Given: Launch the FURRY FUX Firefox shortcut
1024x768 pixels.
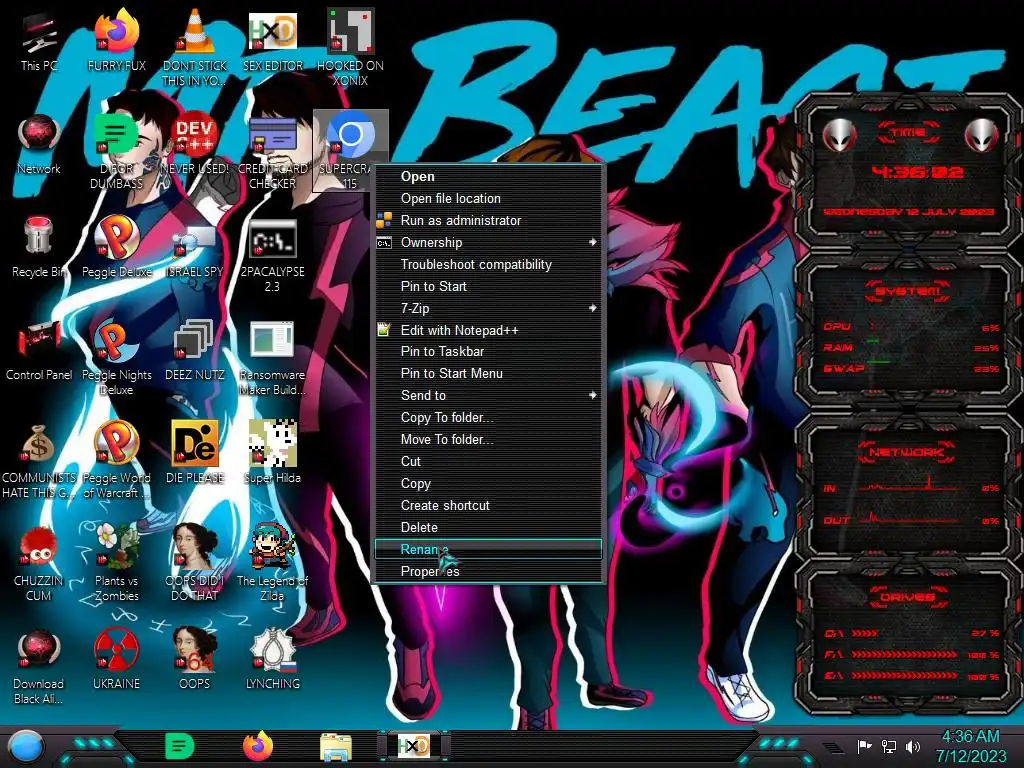Looking at the screenshot, I should coord(117,40).
